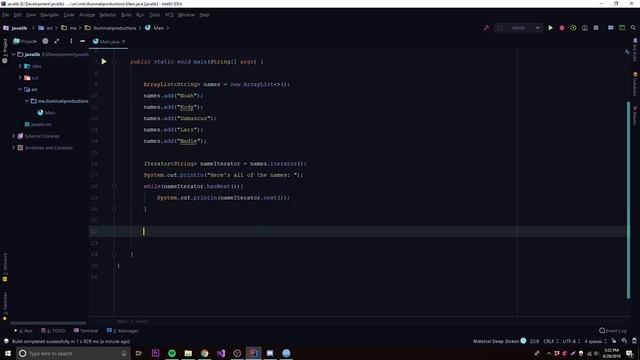Open the TODO tool window tab

(53, 331)
